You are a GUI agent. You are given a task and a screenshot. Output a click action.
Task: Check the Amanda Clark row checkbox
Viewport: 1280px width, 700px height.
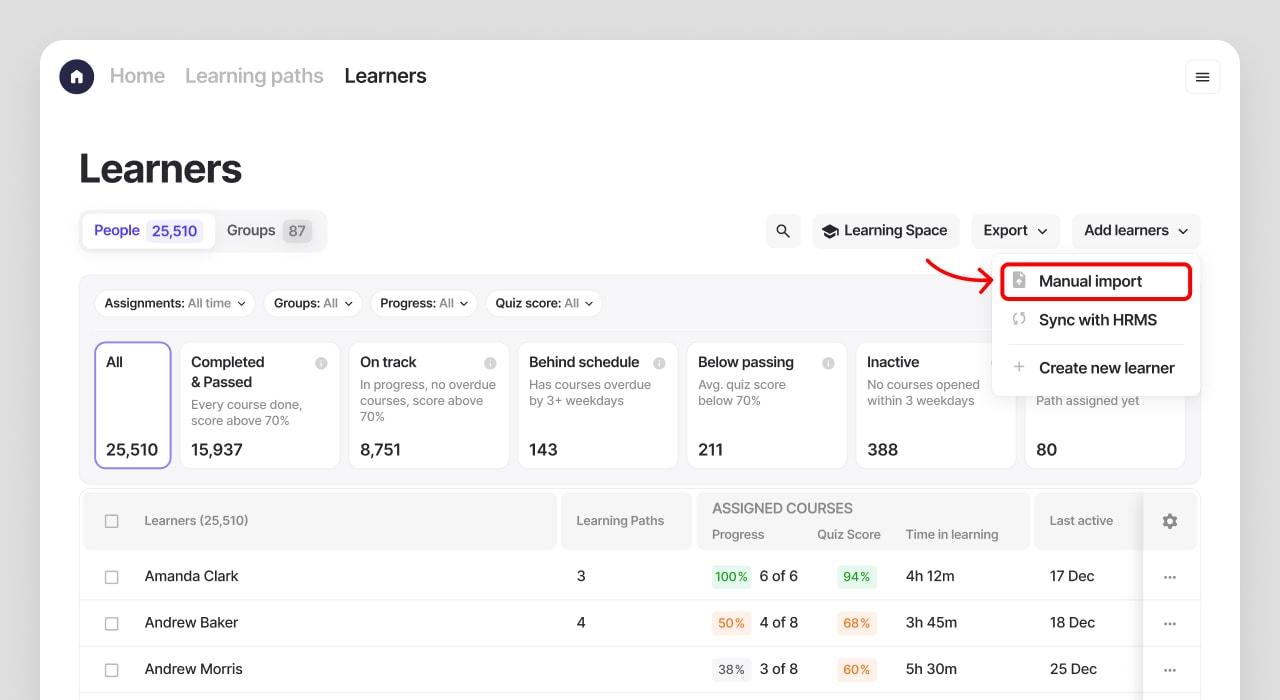click(112, 577)
